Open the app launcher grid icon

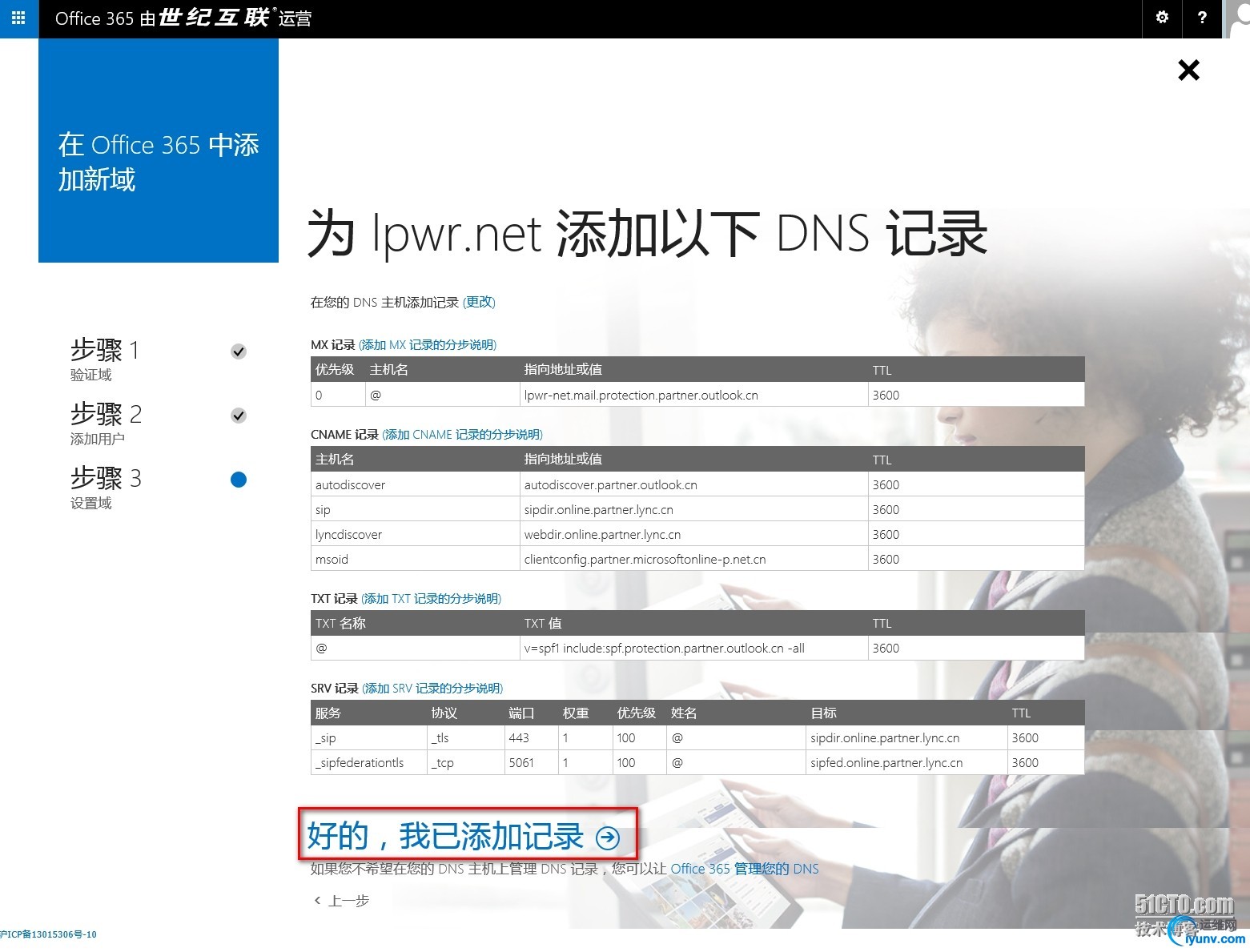click(x=18, y=18)
